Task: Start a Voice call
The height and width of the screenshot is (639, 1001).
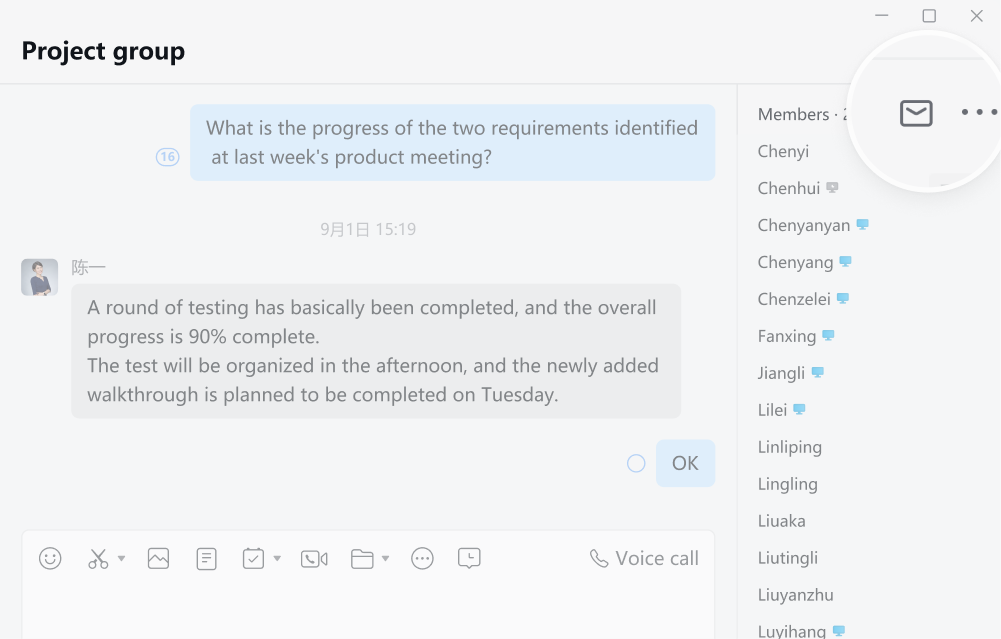Action: click(x=644, y=559)
